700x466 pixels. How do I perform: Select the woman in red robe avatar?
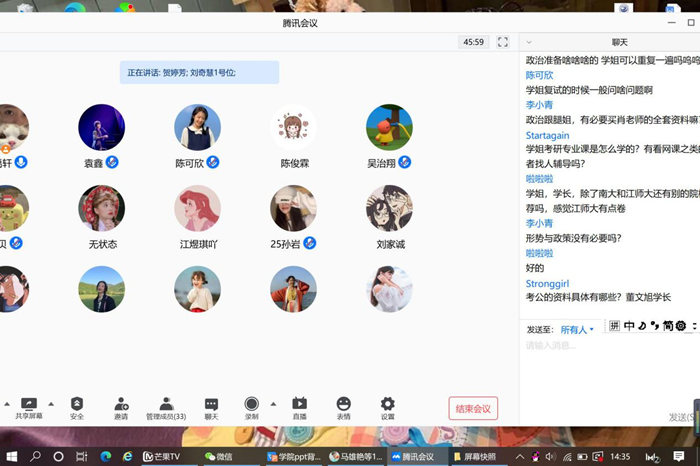click(x=293, y=289)
